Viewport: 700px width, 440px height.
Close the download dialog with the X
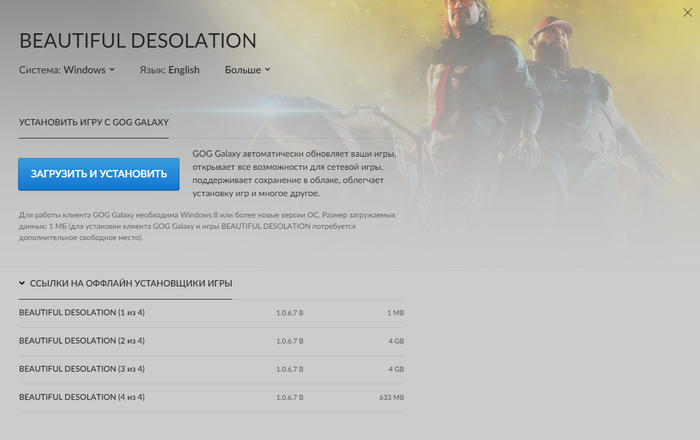687,12
